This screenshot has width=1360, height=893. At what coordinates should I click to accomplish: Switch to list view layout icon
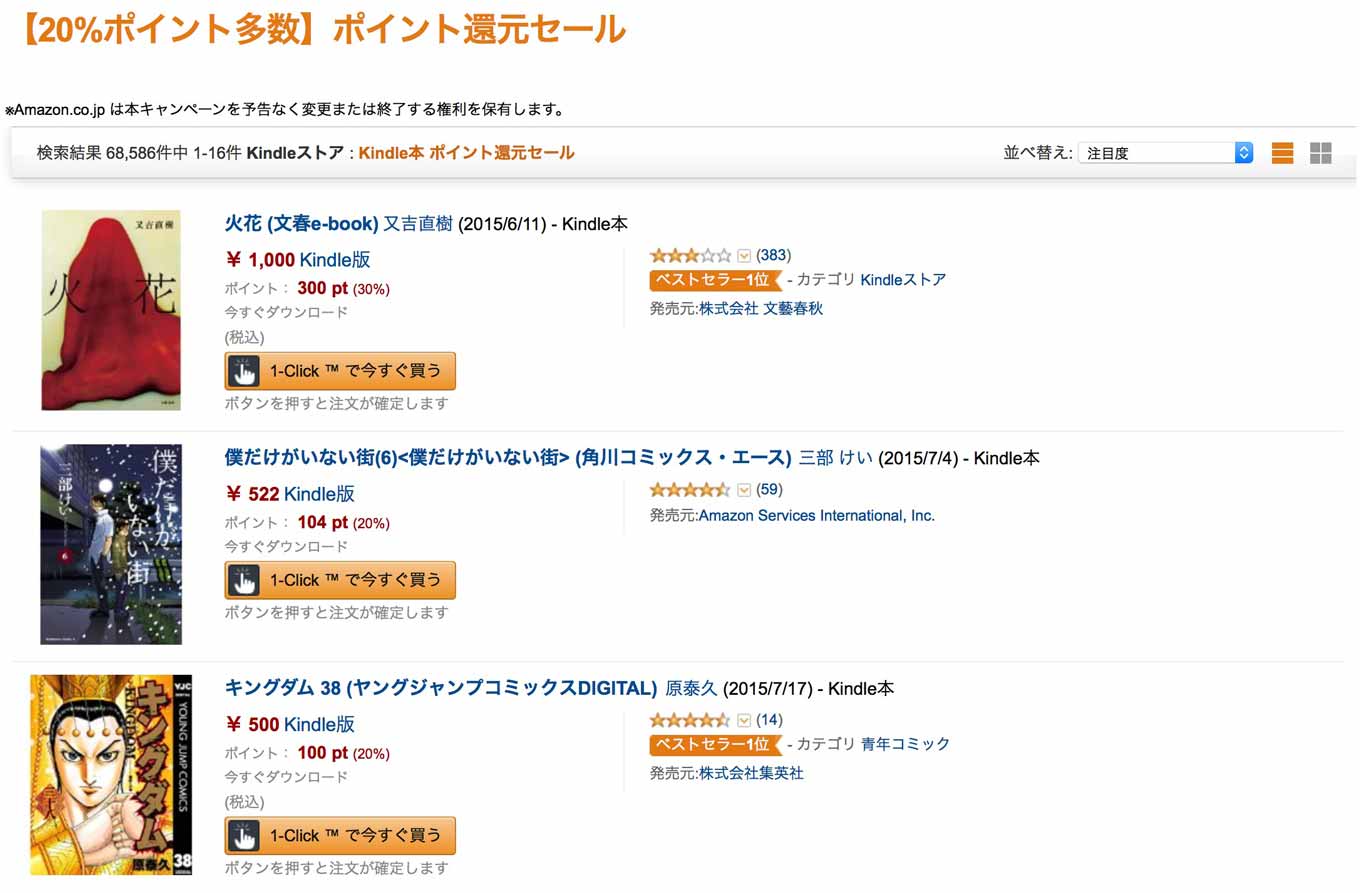tap(1282, 153)
